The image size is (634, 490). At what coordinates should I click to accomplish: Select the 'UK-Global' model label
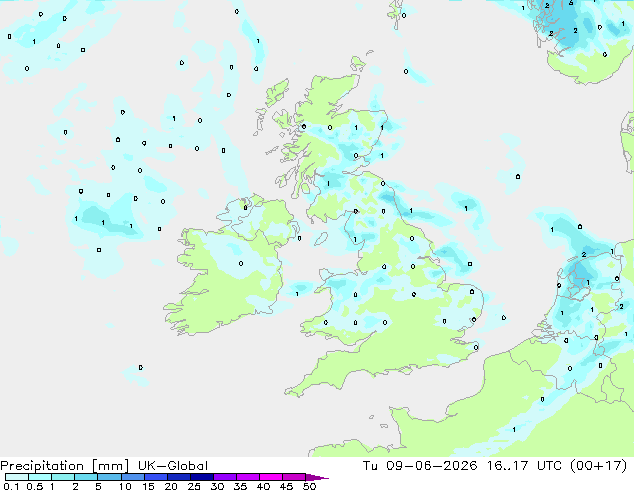tap(173, 466)
